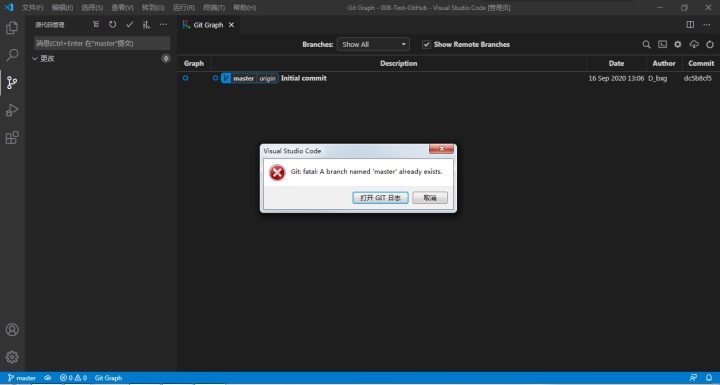720x385 pixels.
Task: Open the 编辑(E) menu
Action: [62, 8]
